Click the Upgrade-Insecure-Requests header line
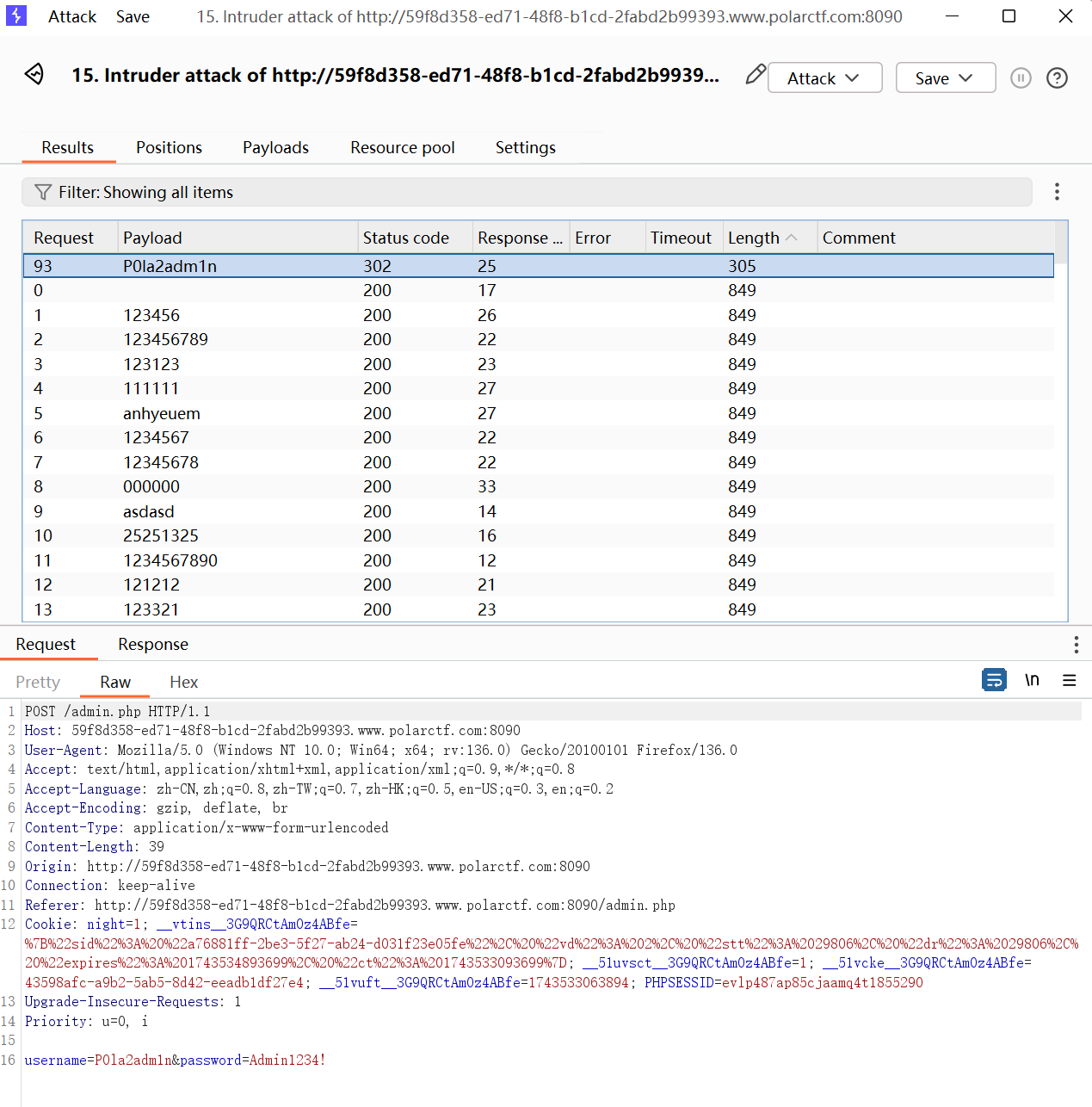 (133, 1001)
